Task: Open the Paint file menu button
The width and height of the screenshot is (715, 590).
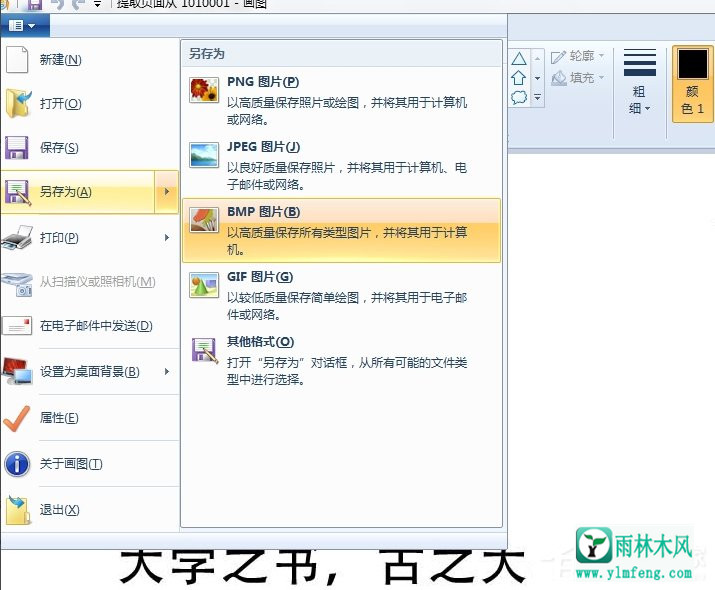Action: coord(24,26)
